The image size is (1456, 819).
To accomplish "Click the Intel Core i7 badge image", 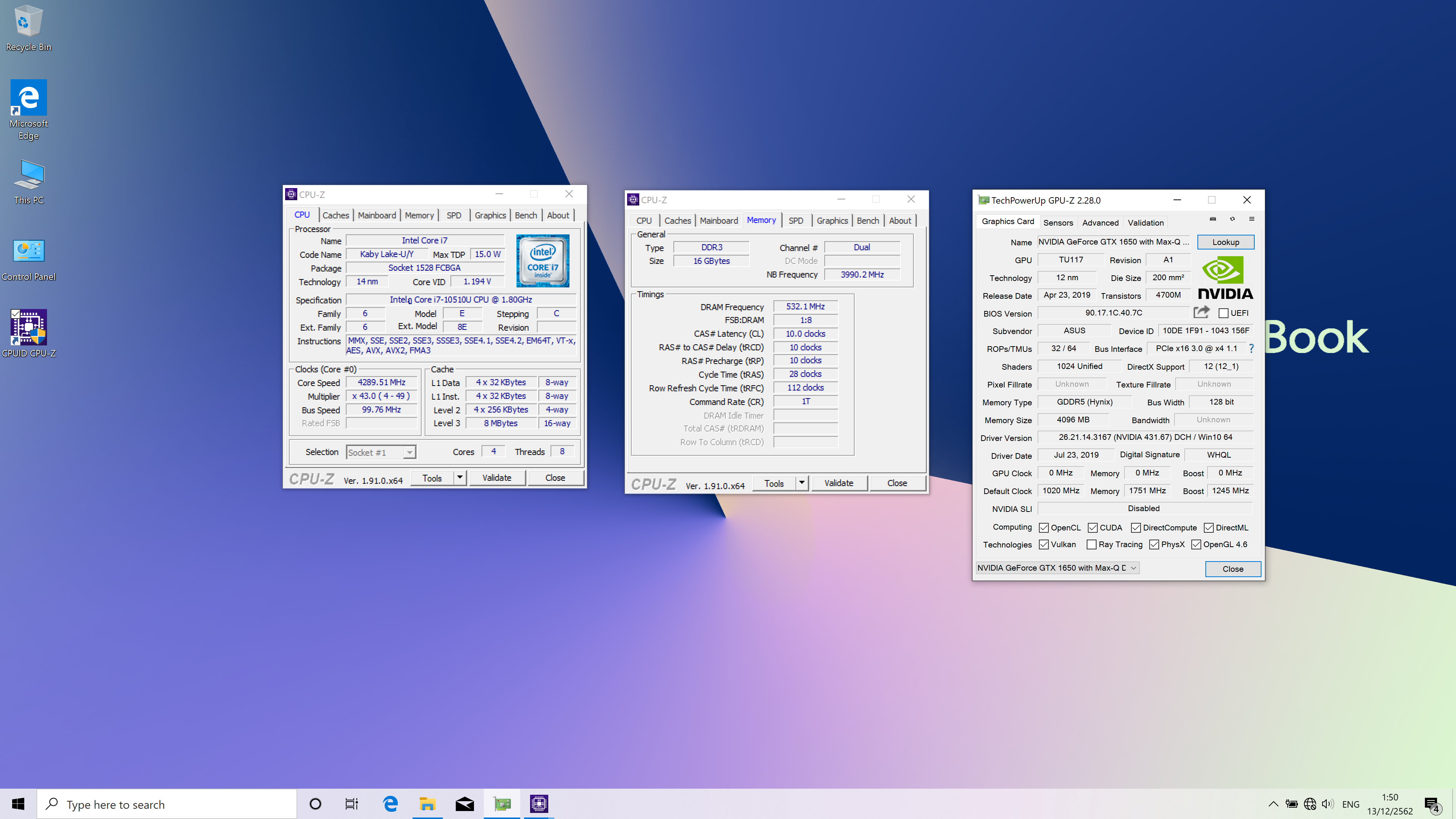I will [x=543, y=261].
